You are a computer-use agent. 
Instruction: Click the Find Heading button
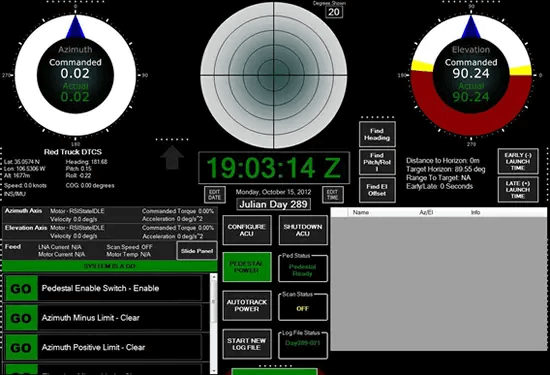point(377,134)
